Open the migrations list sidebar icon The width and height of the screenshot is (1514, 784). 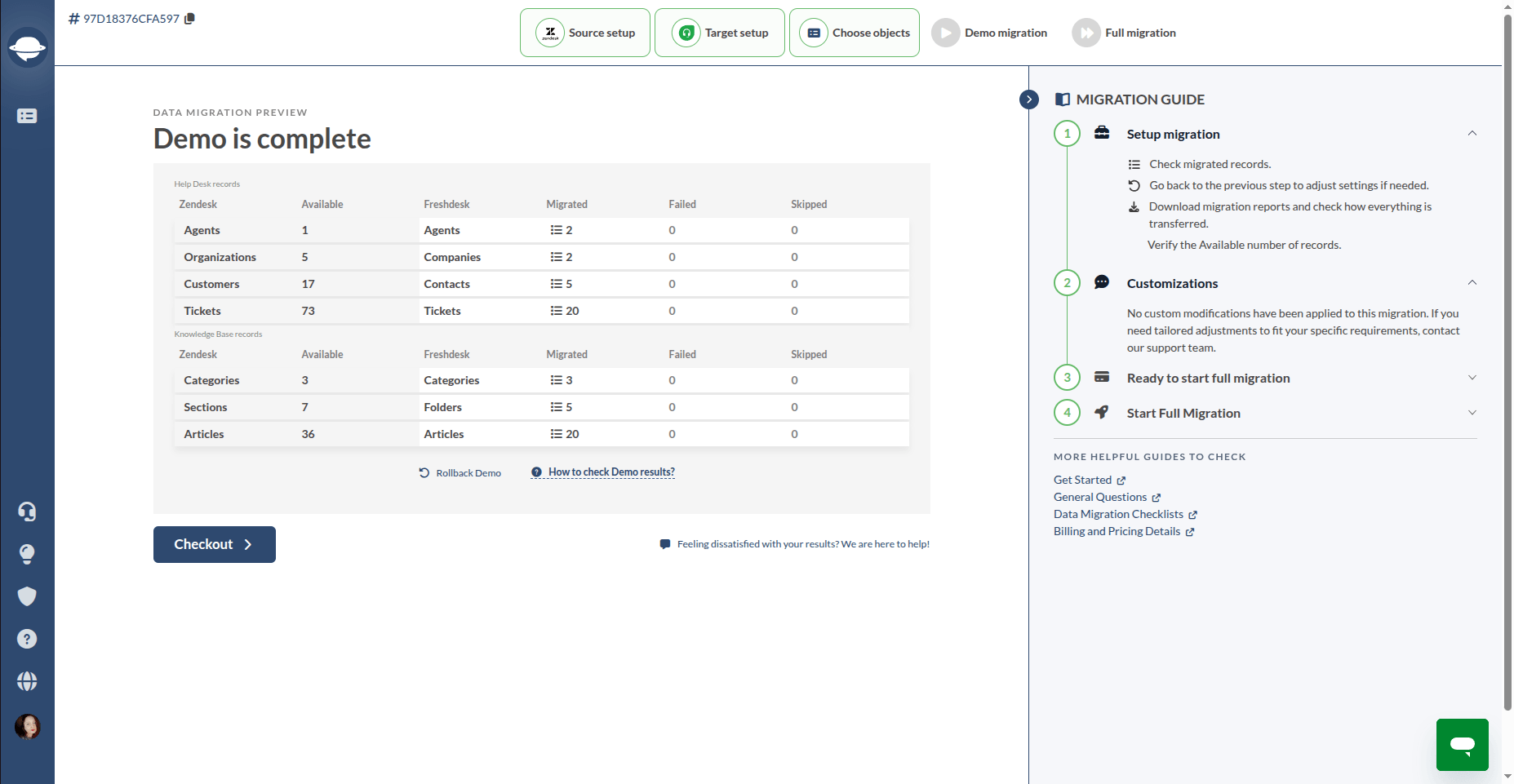(27, 116)
